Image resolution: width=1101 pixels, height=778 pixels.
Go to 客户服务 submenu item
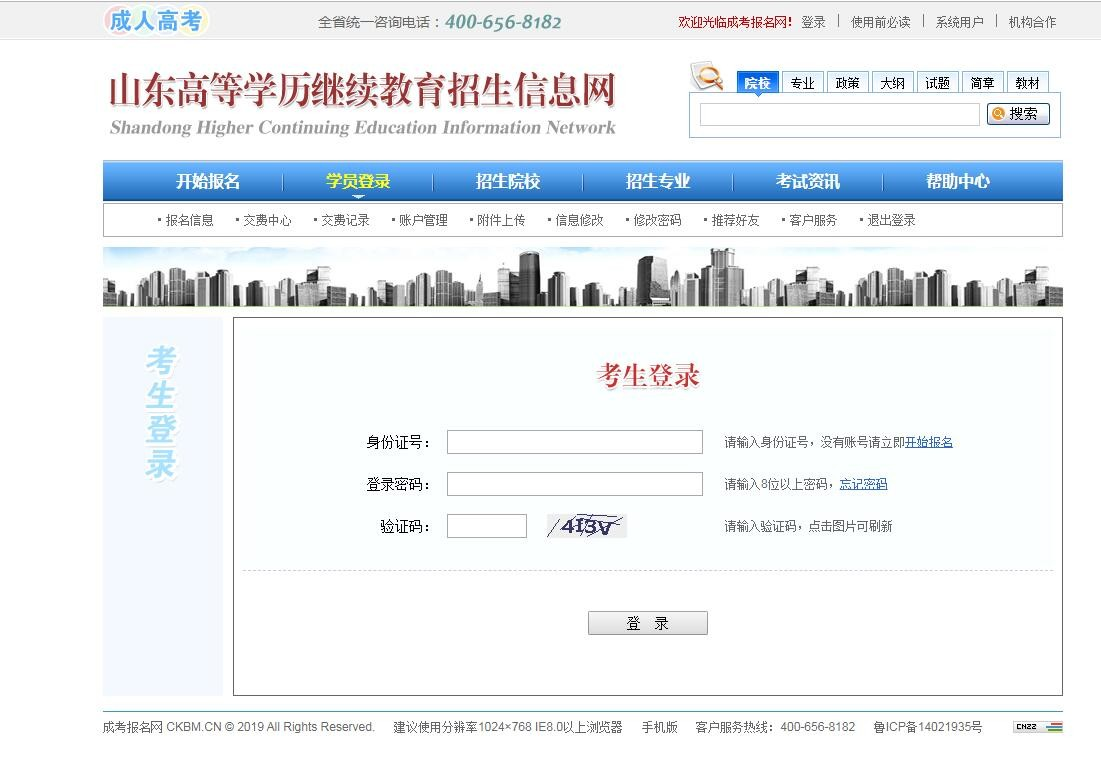[813, 220]
